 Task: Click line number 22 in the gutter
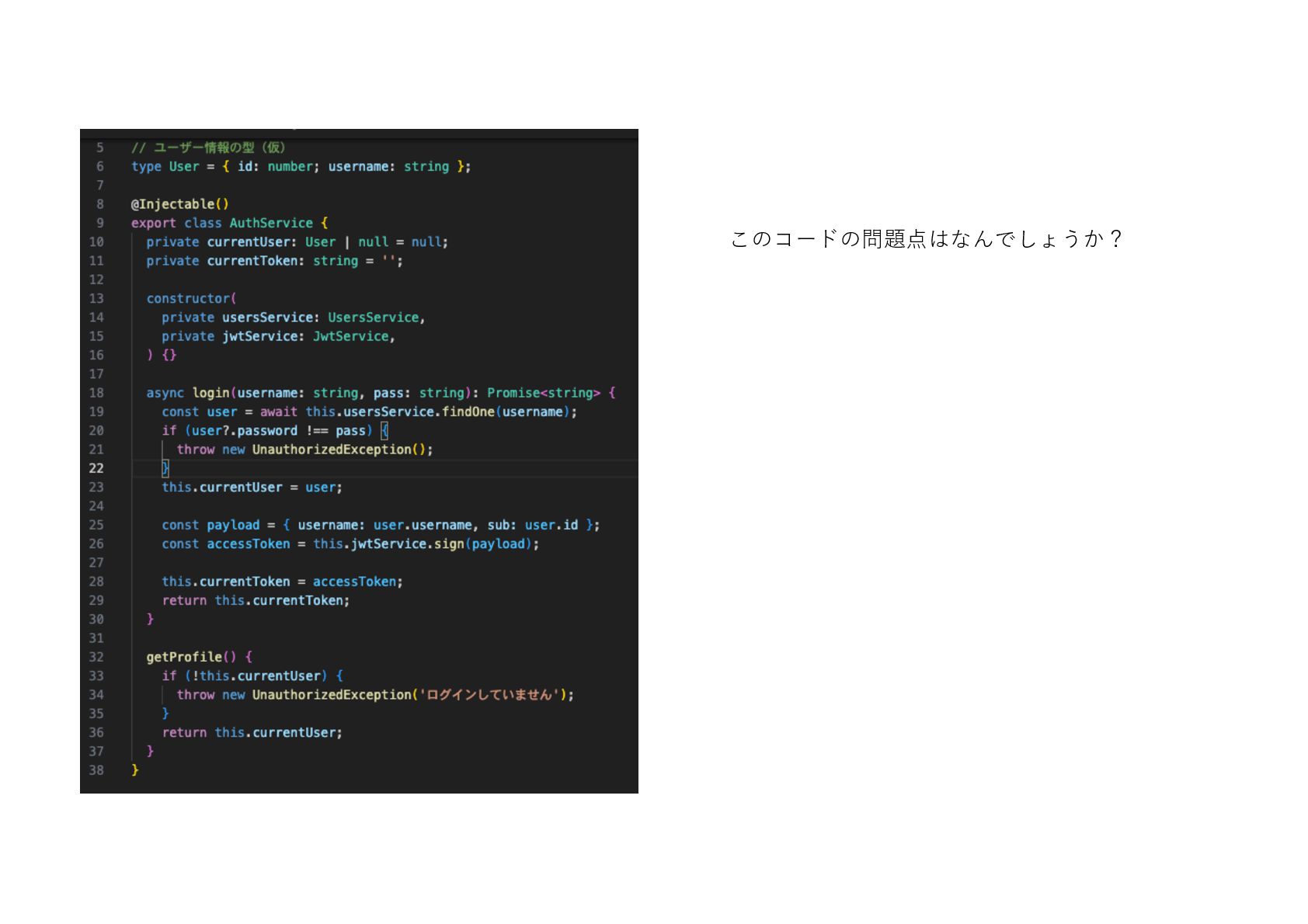point(96,468)
